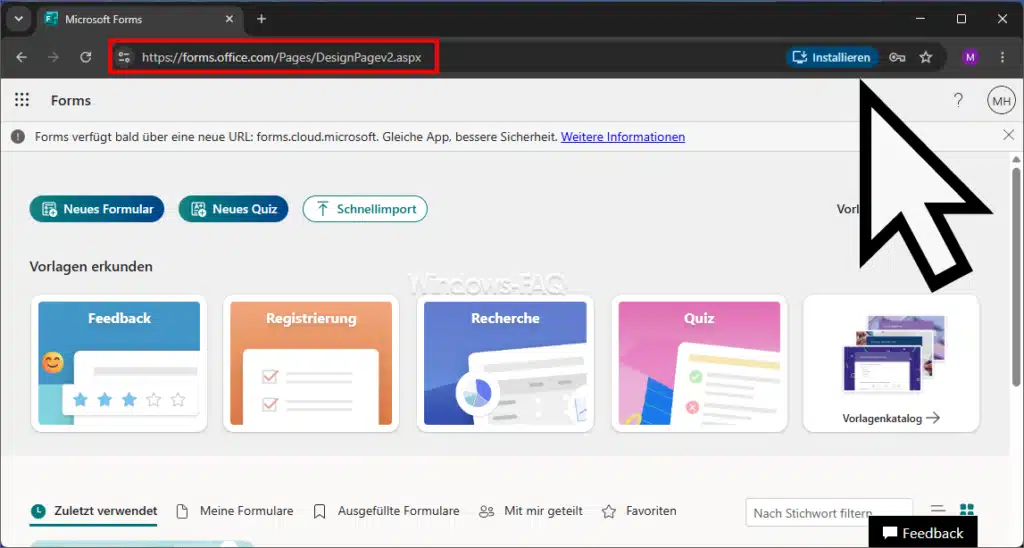Open the Microsoft 365 app launcher grid
The width and height of the screenshot is (1024, 548).
[x=22, y=100]
